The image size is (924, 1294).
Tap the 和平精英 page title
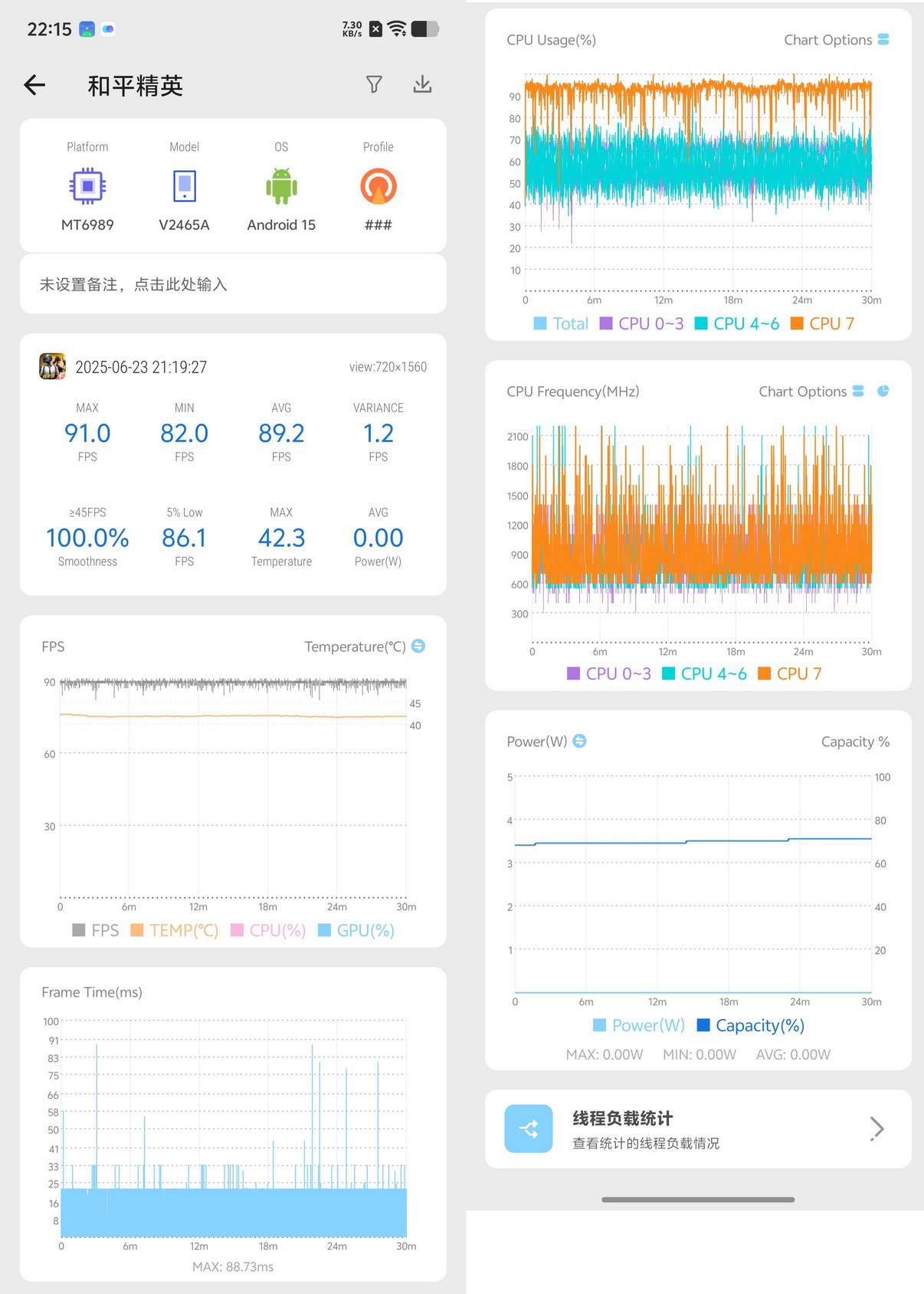click(136, 86)
